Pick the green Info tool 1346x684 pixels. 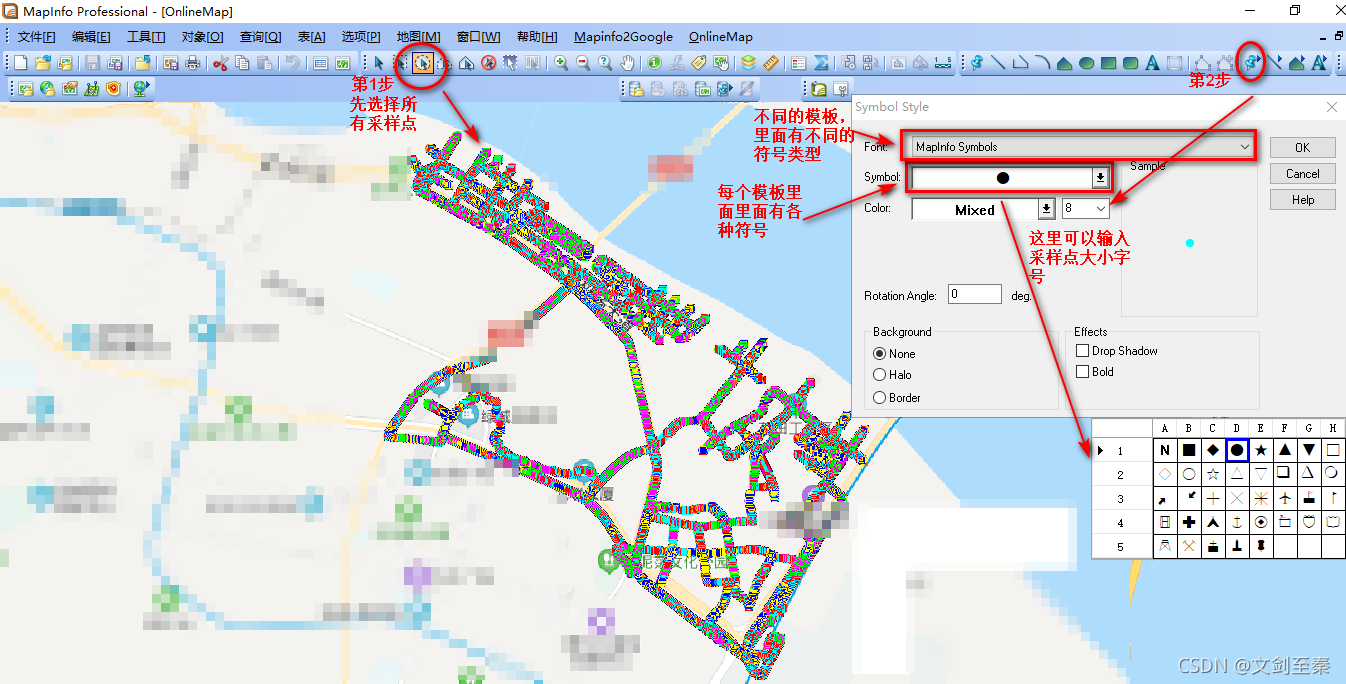654,62
